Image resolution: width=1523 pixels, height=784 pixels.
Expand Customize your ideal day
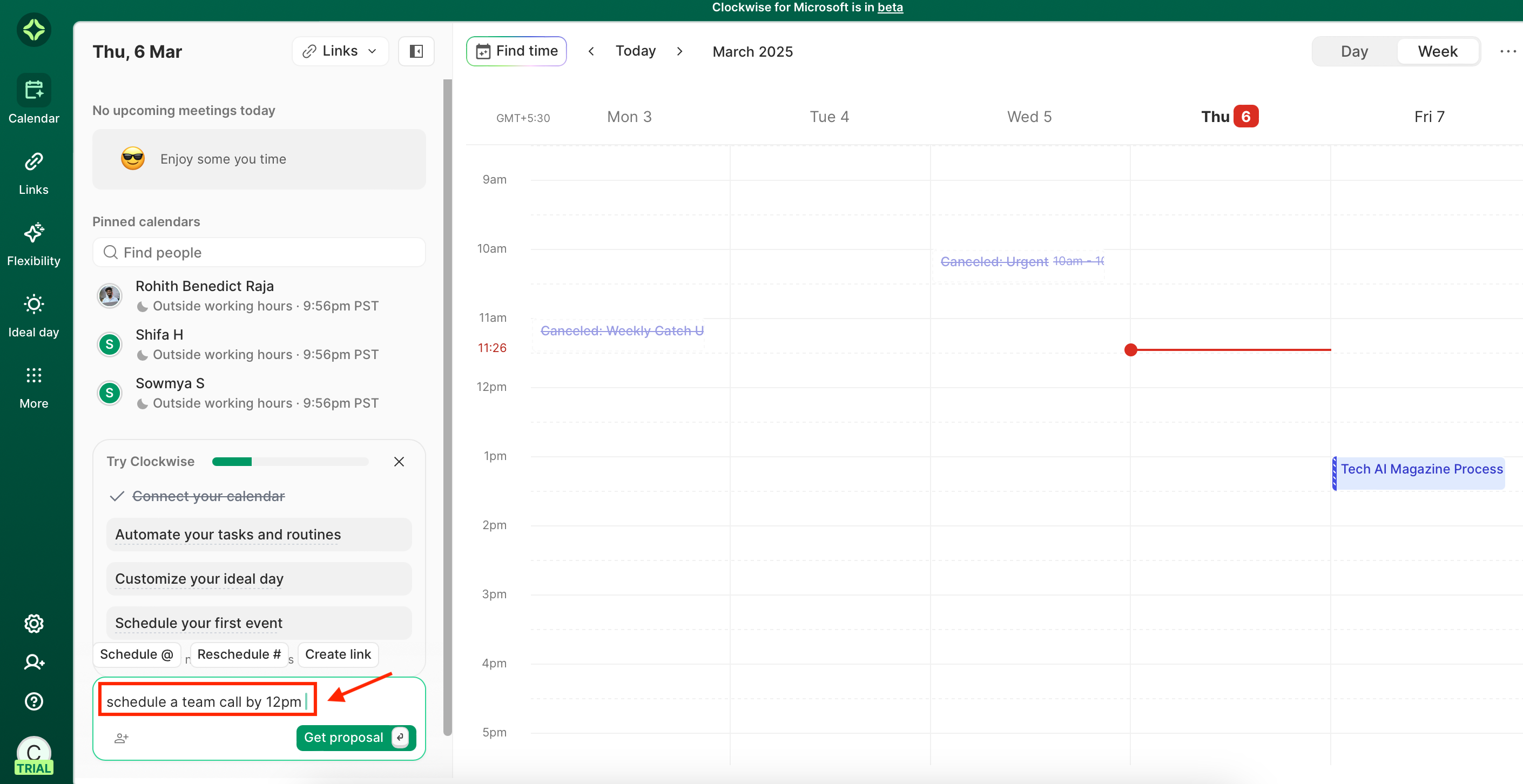click(259, 579)
